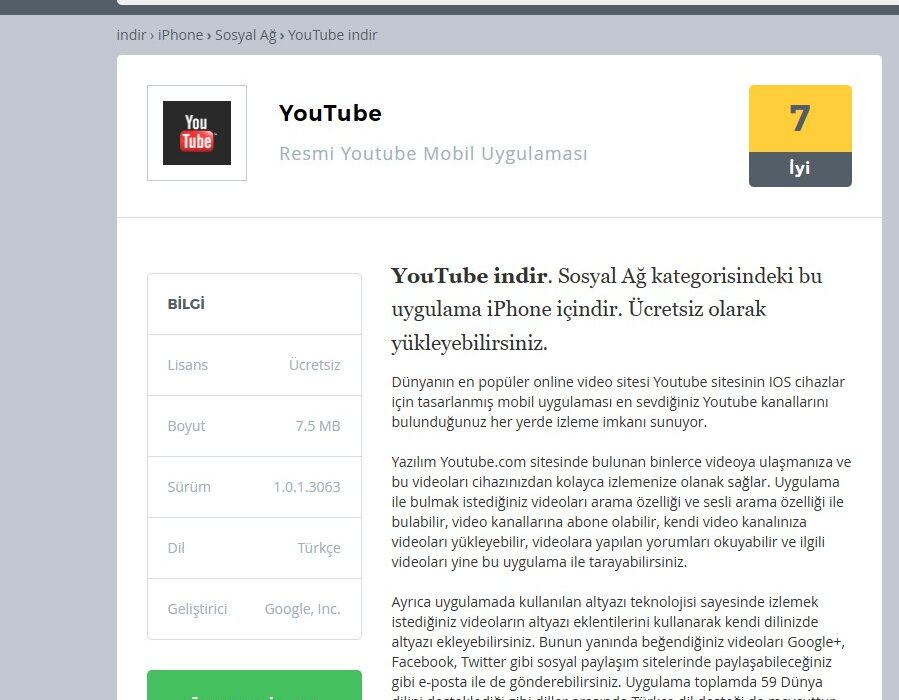Click the YouTube app logo thumbnail
This screenshot has height=700, width=899.
pos(197,133)
